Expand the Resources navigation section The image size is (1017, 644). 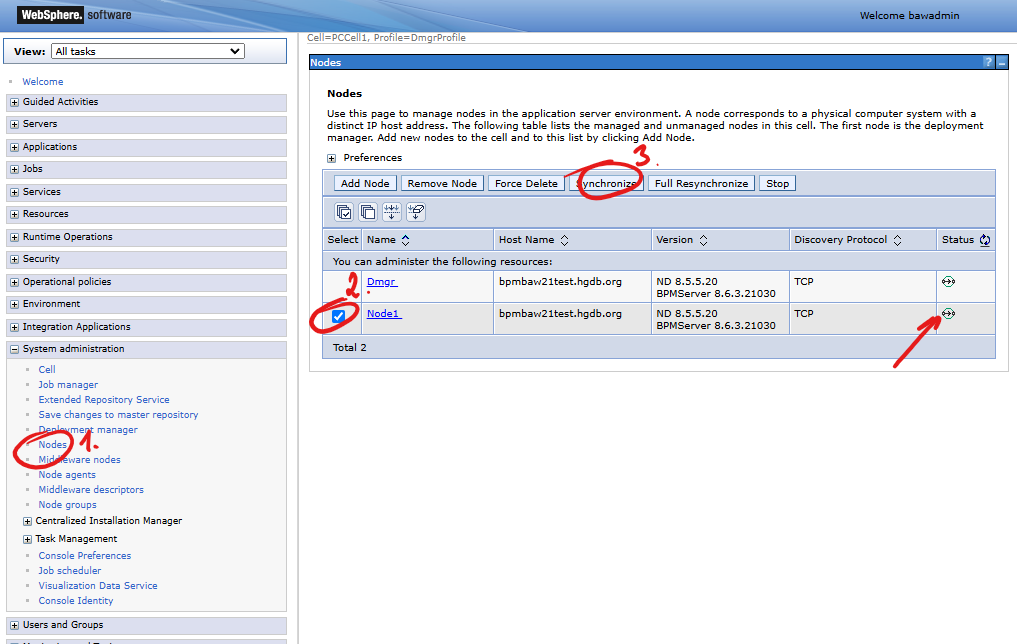pos(14,214)
